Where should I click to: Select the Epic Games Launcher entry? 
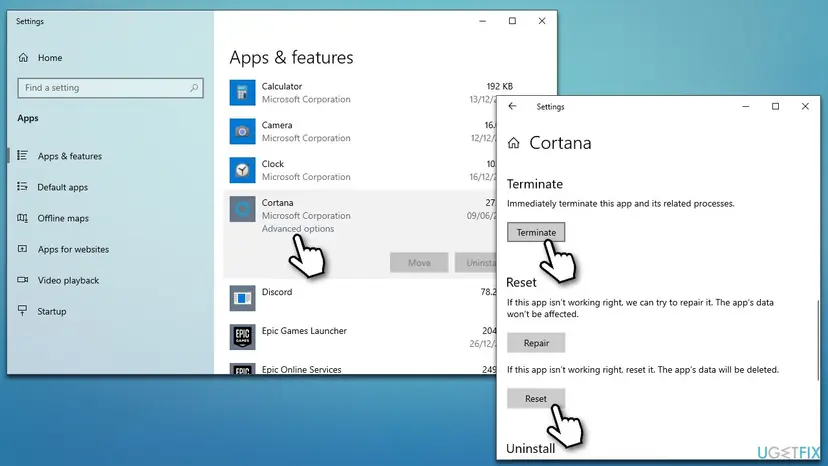point(360,337)
